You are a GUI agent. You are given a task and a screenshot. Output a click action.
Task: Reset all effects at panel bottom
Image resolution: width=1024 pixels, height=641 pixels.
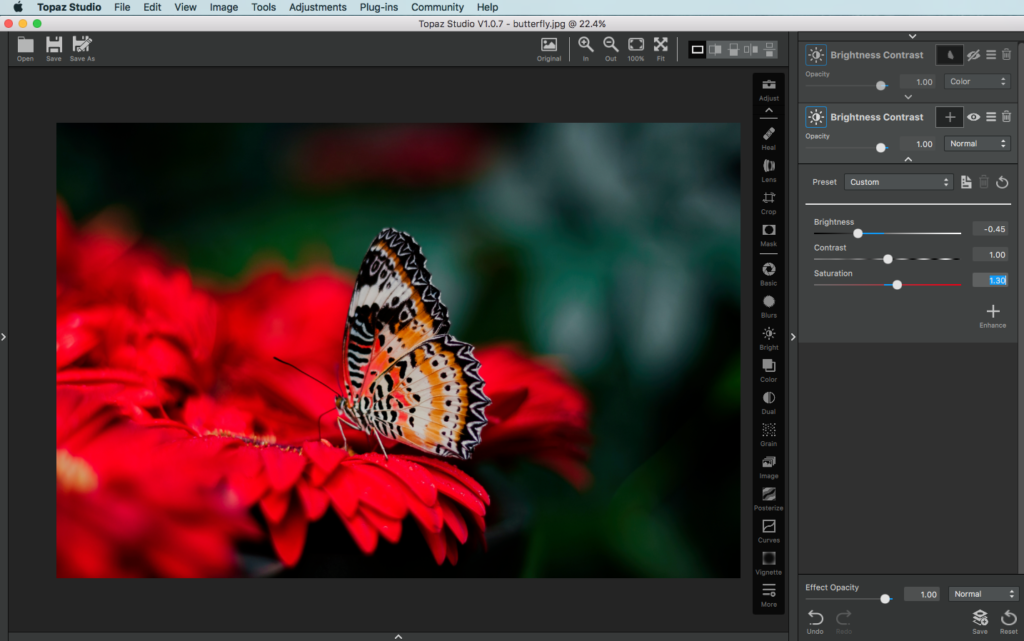1008,621
